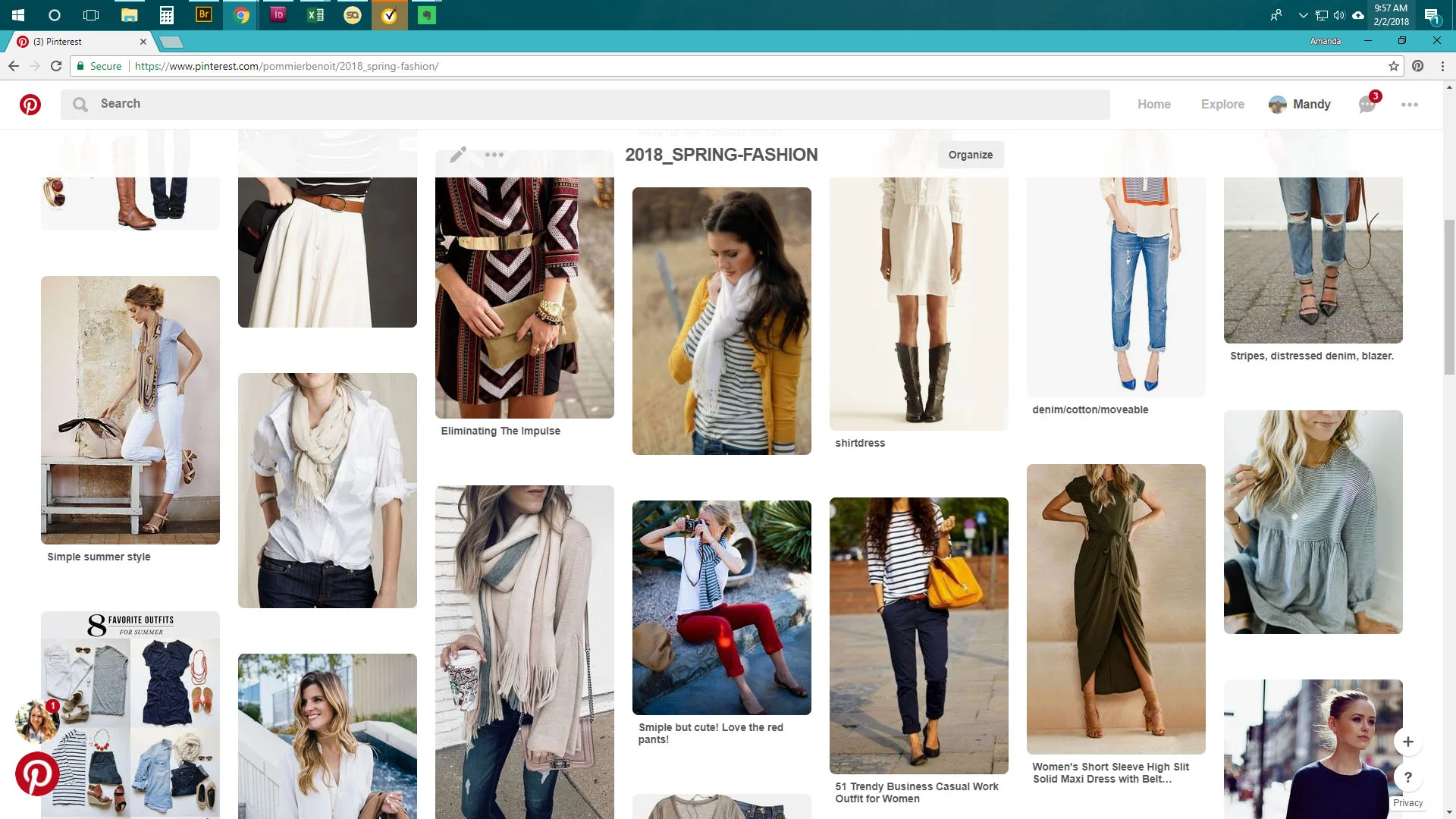
Task: Open Mandy's profile link
Action: [1300, 105]
